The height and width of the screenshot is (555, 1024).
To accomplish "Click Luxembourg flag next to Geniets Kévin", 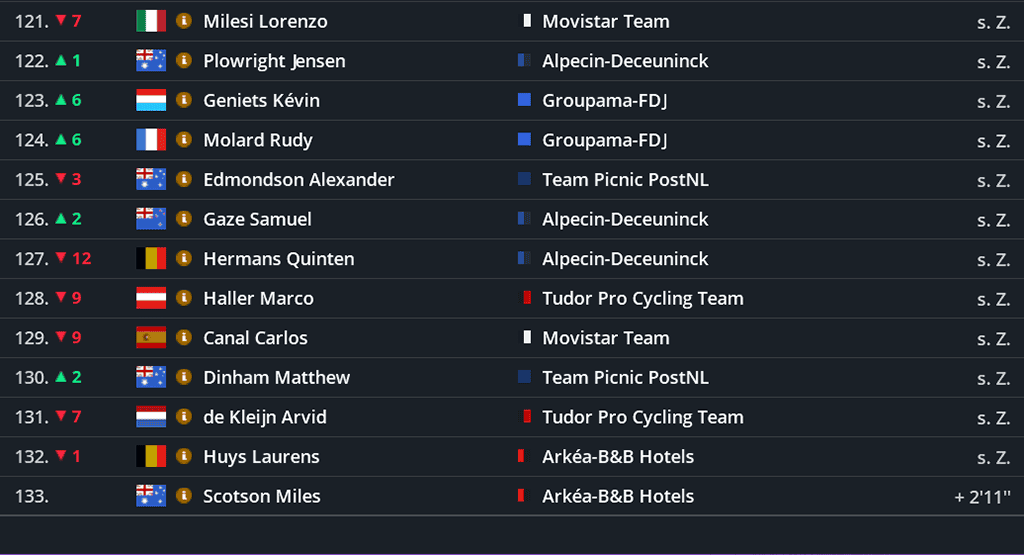I will pyautogui.click(x=151, y=100).
